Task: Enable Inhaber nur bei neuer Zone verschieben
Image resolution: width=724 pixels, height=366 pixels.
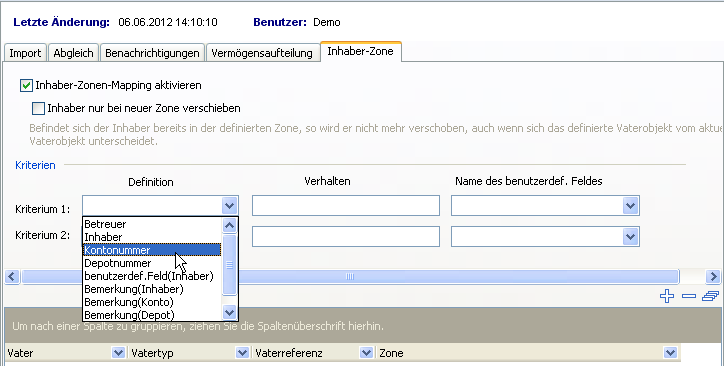Action: [38, 108]
